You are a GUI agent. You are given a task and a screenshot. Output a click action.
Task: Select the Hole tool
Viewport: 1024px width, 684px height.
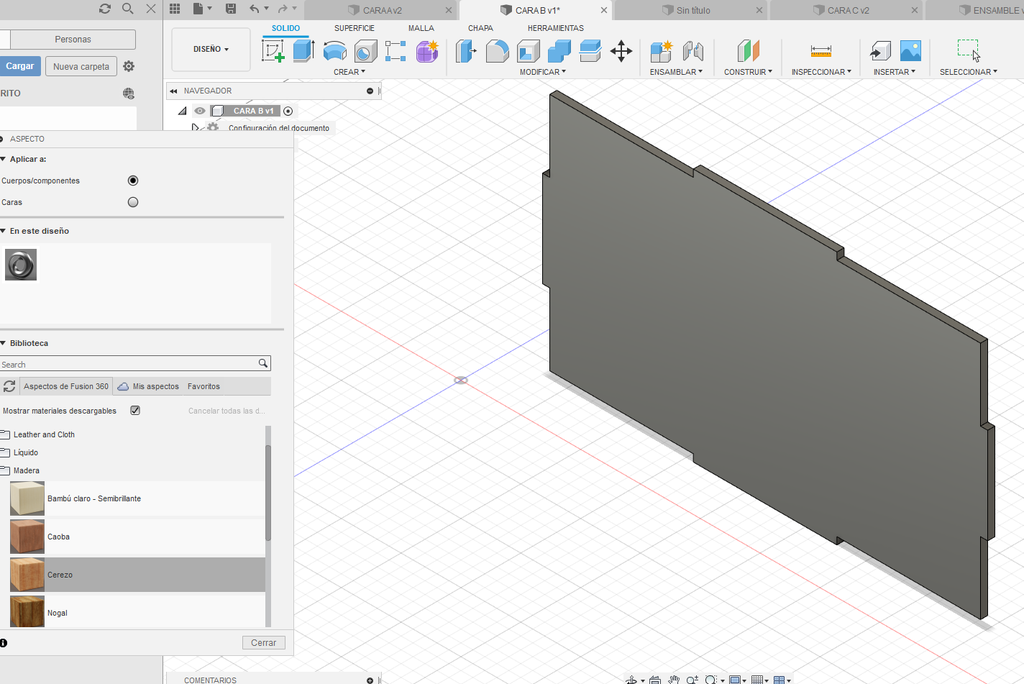pos(365,51)
